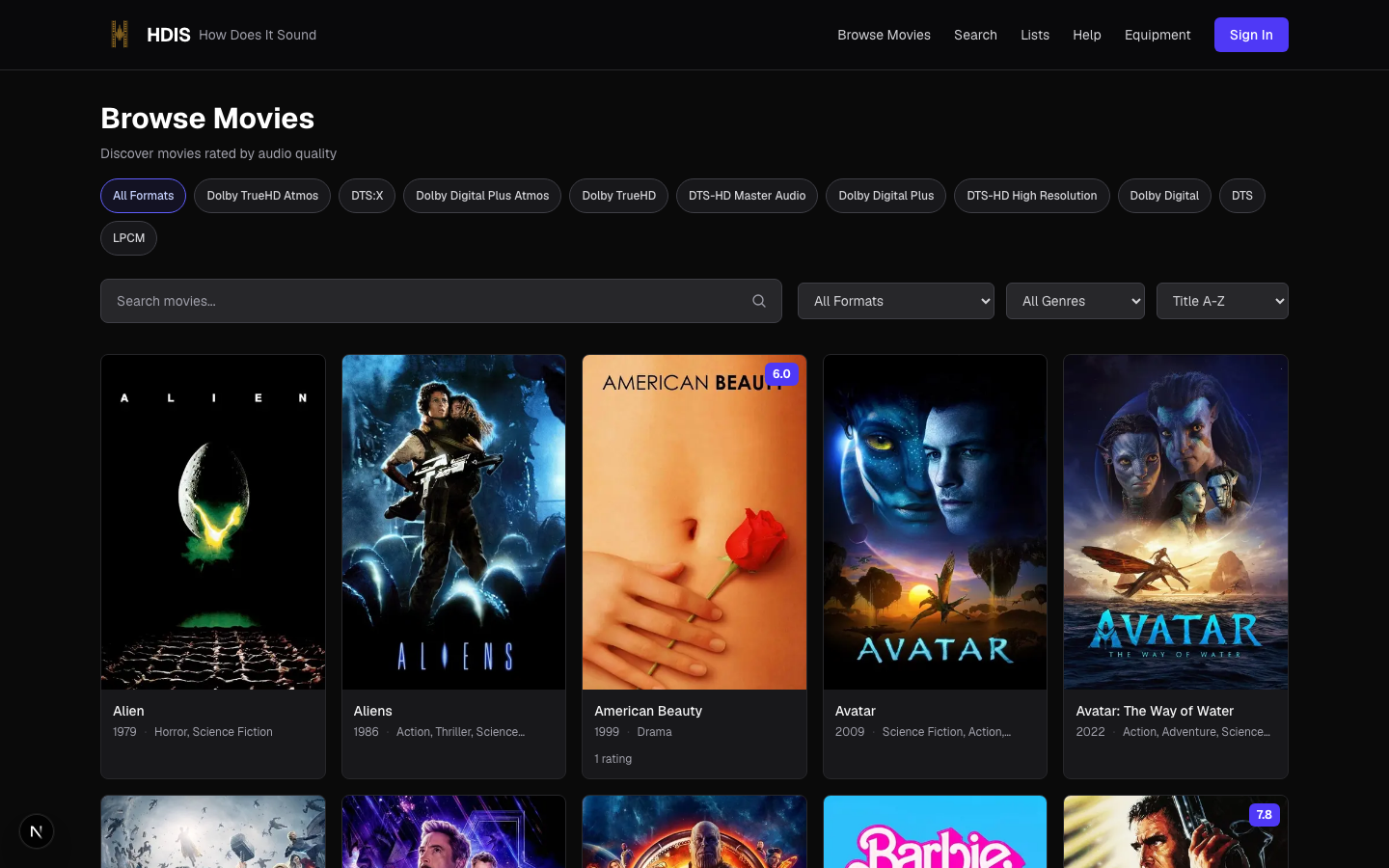Filter by LPCM format

click(x=128, y=238)
